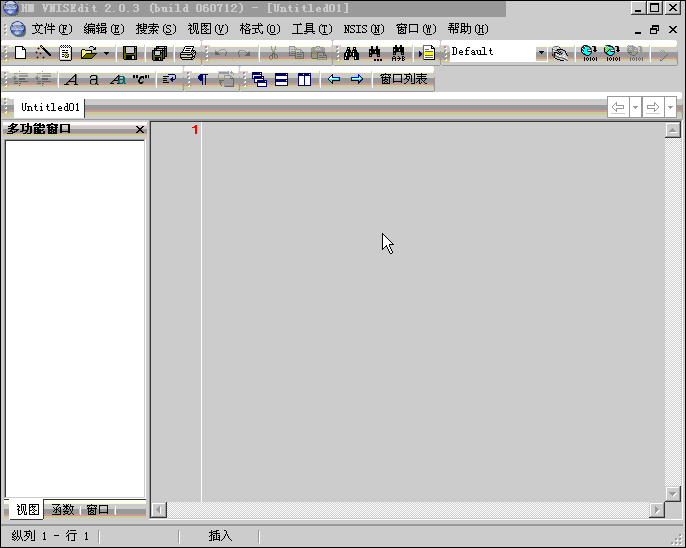Screen dimensions: 686x548
Task: Print the document with printer icon
Action: (x=188, y=53)
